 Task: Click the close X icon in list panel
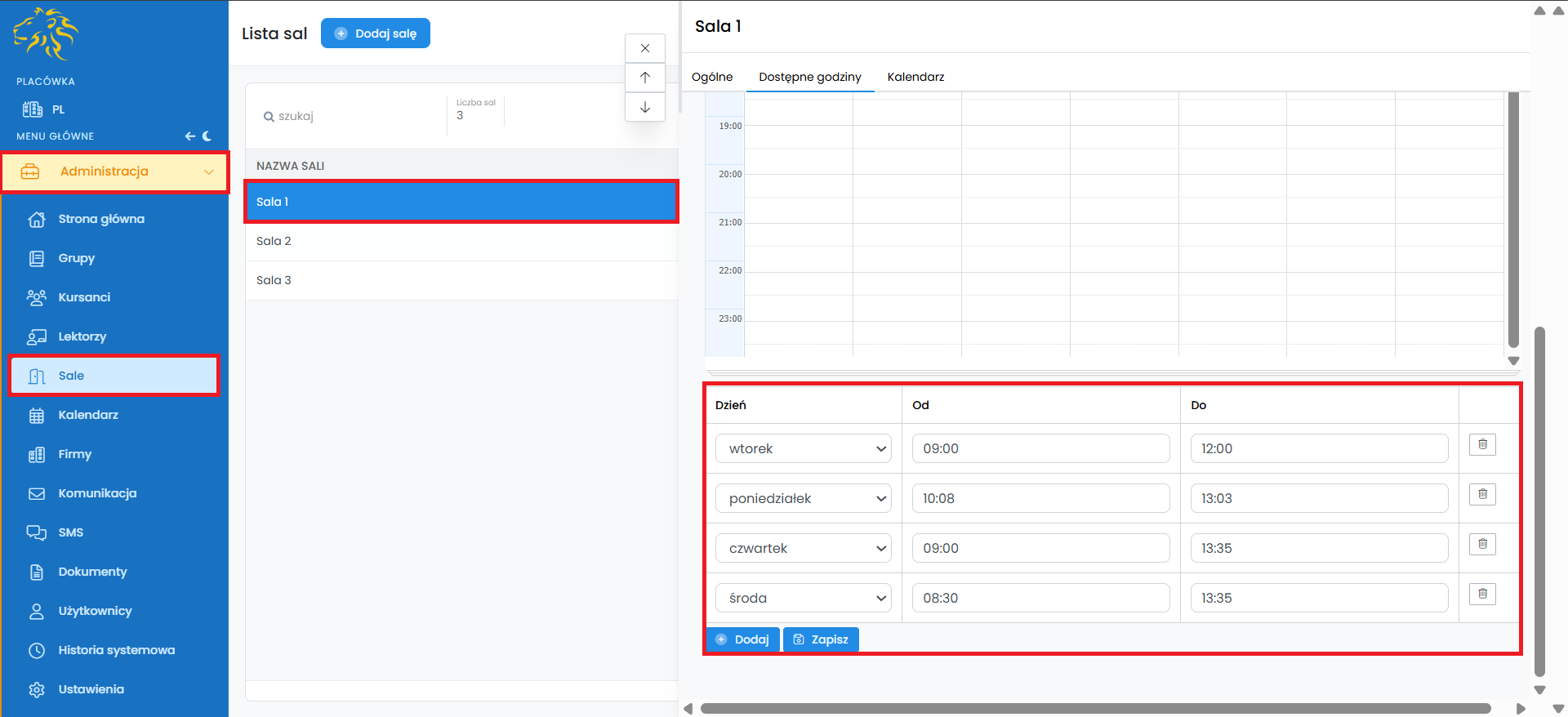click(645, 48)
